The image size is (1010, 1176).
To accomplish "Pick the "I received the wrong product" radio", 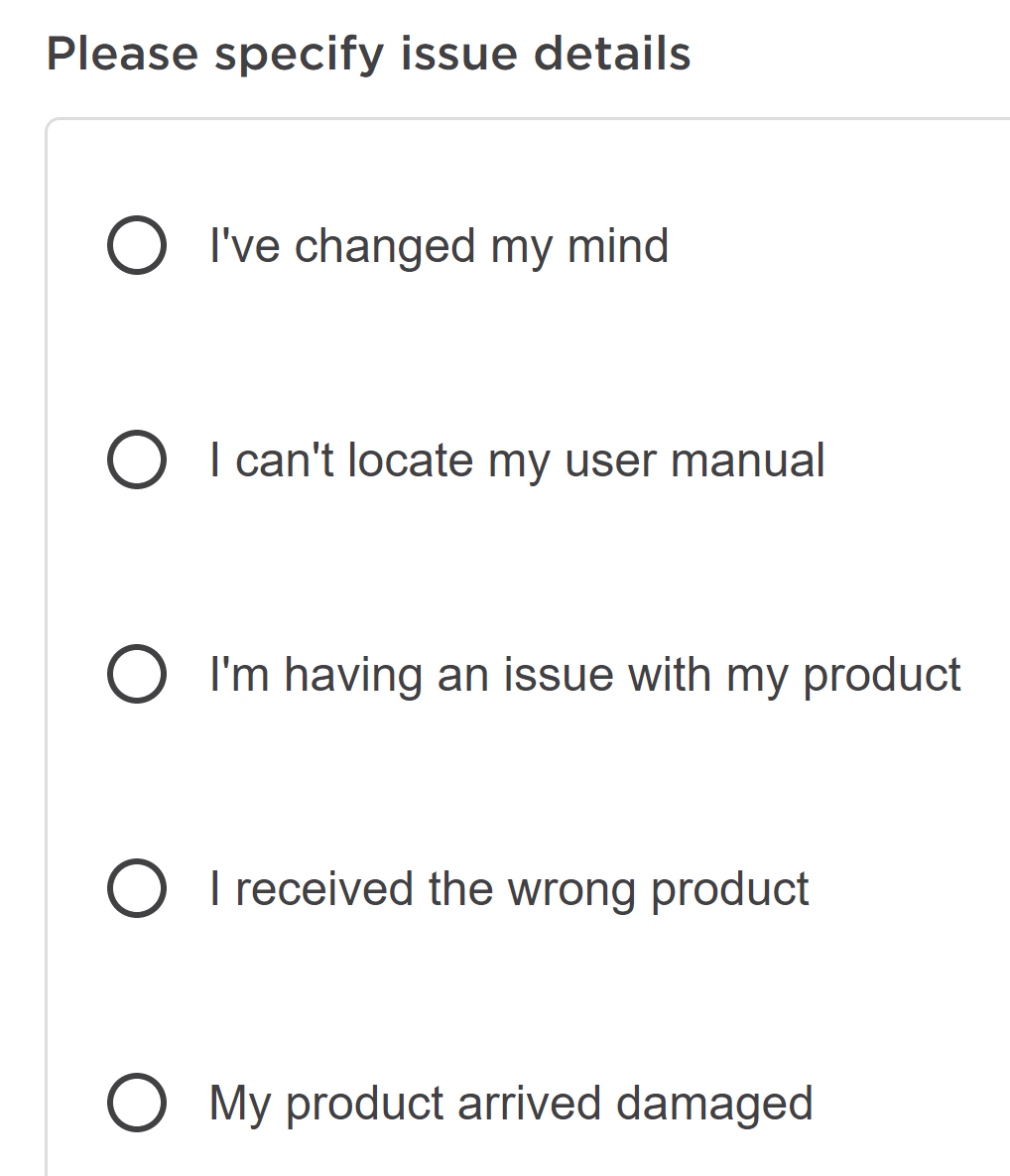I will 136,888.
